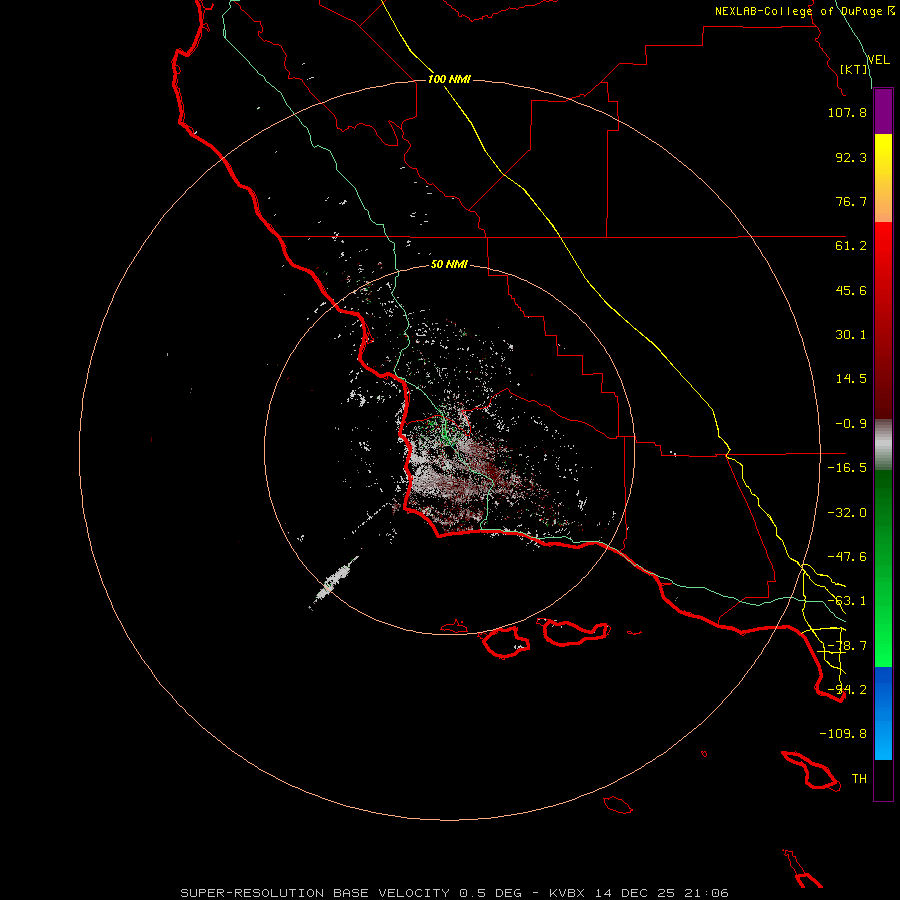Select the -78.7 velocity scale value
This screenshot has height=900, width=900.
847,646
